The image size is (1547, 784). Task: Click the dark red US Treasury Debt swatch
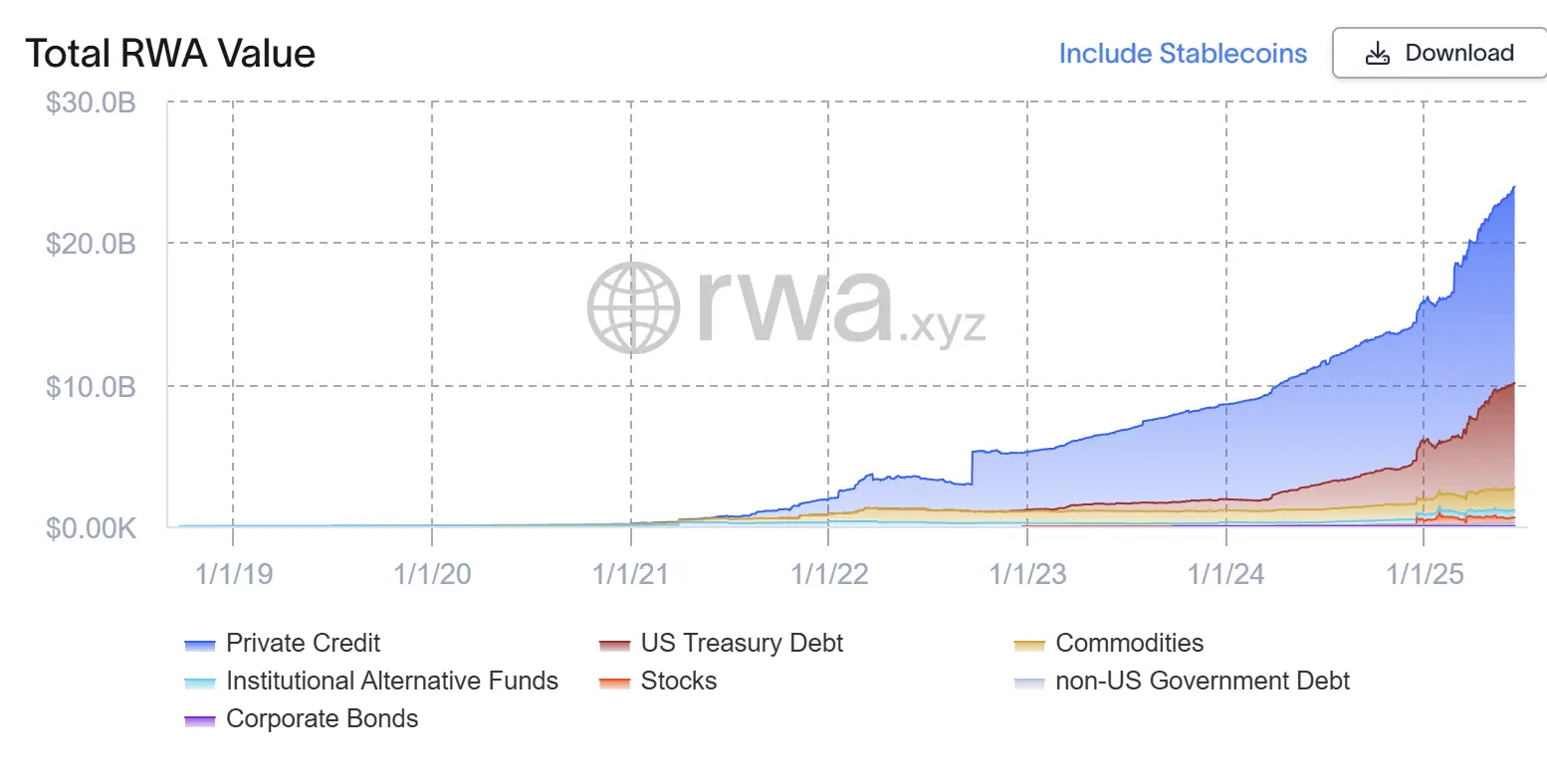[613, 644]
